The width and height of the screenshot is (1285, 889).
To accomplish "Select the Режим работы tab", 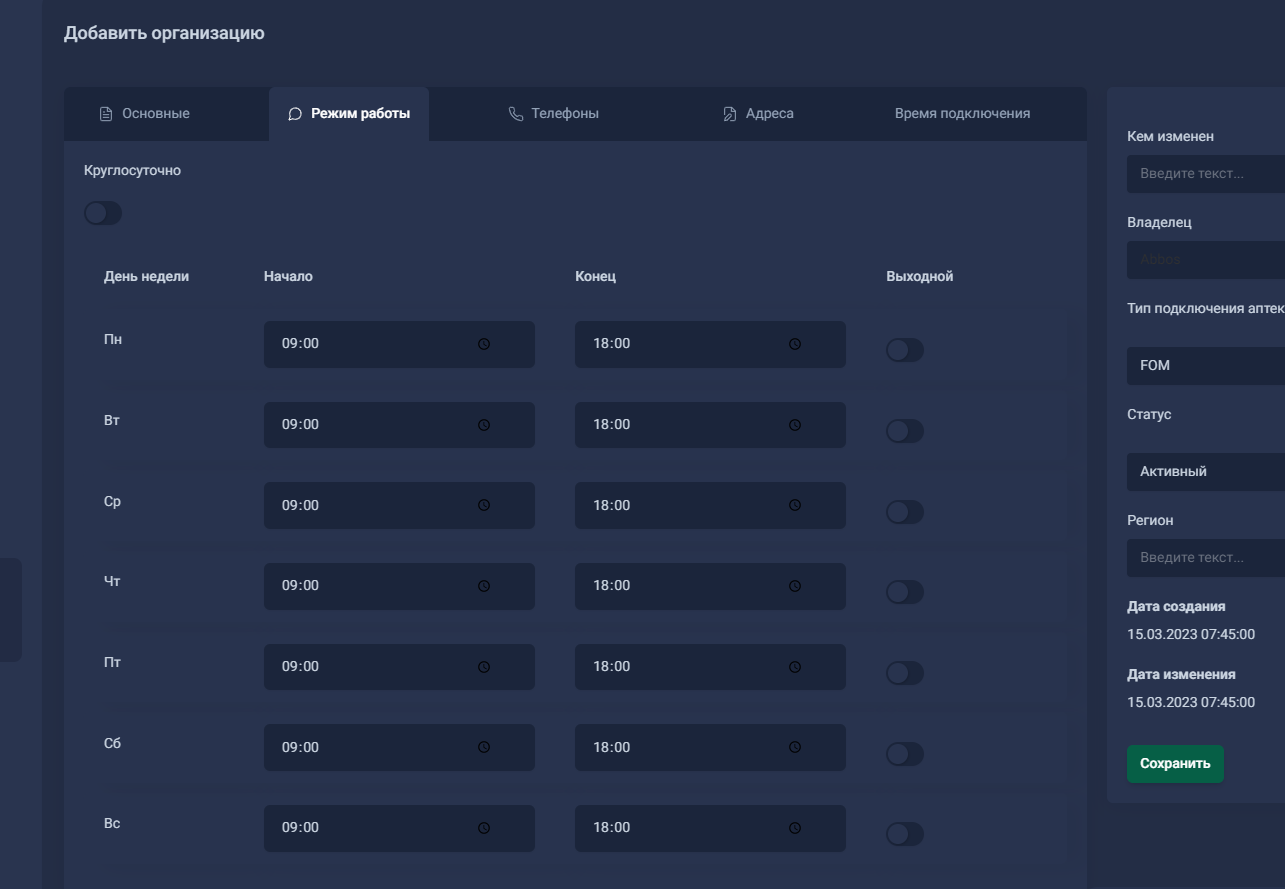I will tap(349, 114).
